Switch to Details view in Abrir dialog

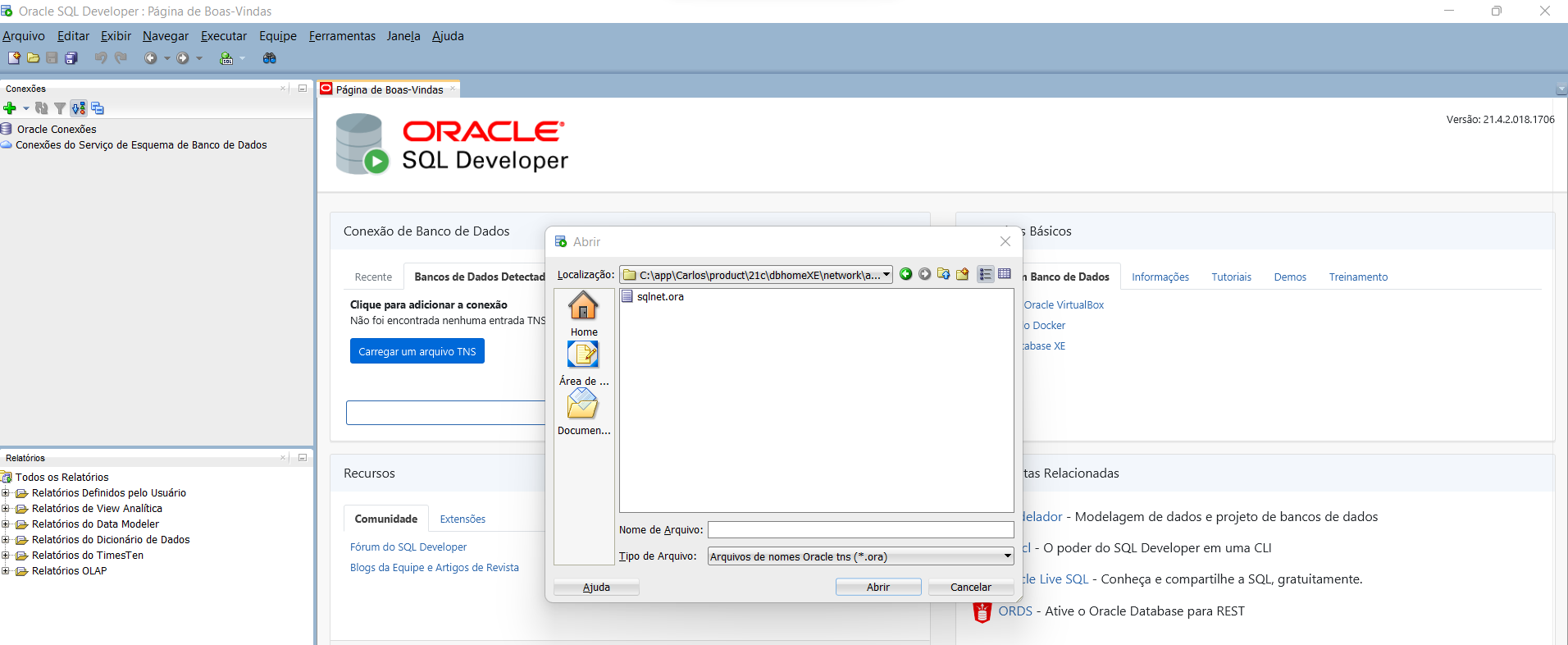1005,274
